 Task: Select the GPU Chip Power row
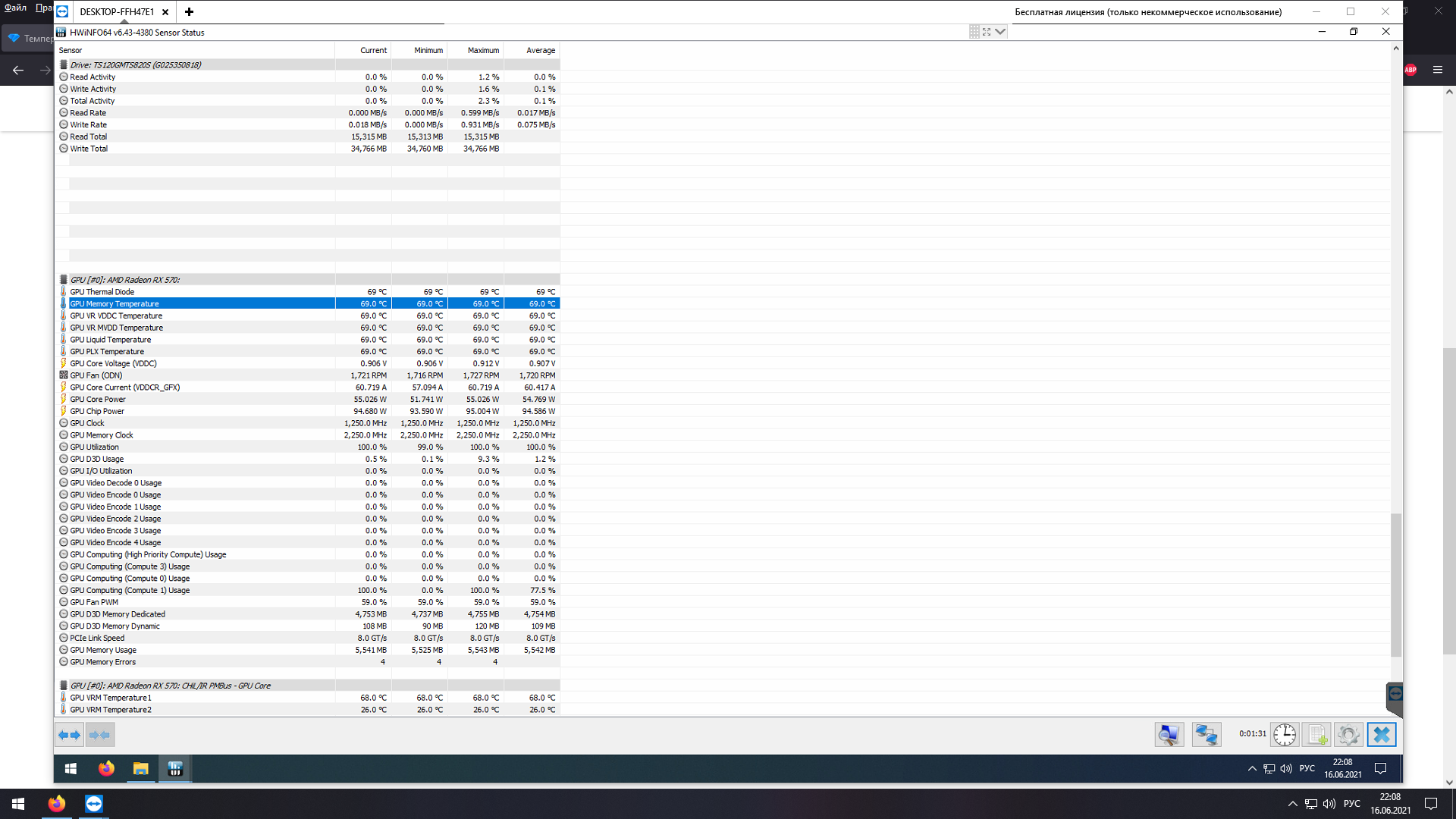[309, 412]
